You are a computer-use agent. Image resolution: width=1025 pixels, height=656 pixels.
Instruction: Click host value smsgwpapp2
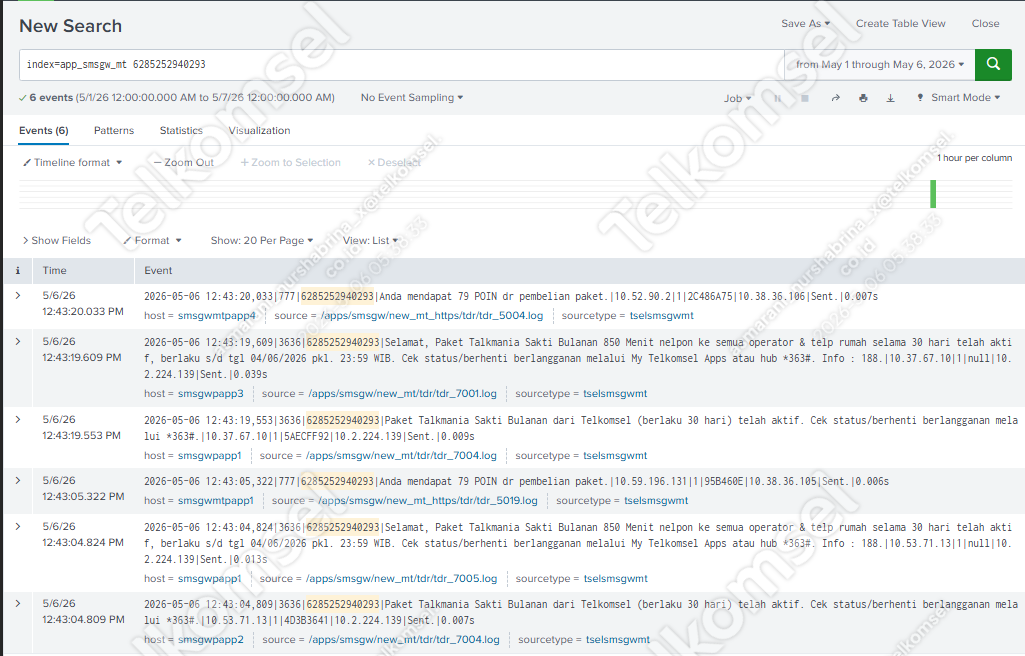[210, 640]
